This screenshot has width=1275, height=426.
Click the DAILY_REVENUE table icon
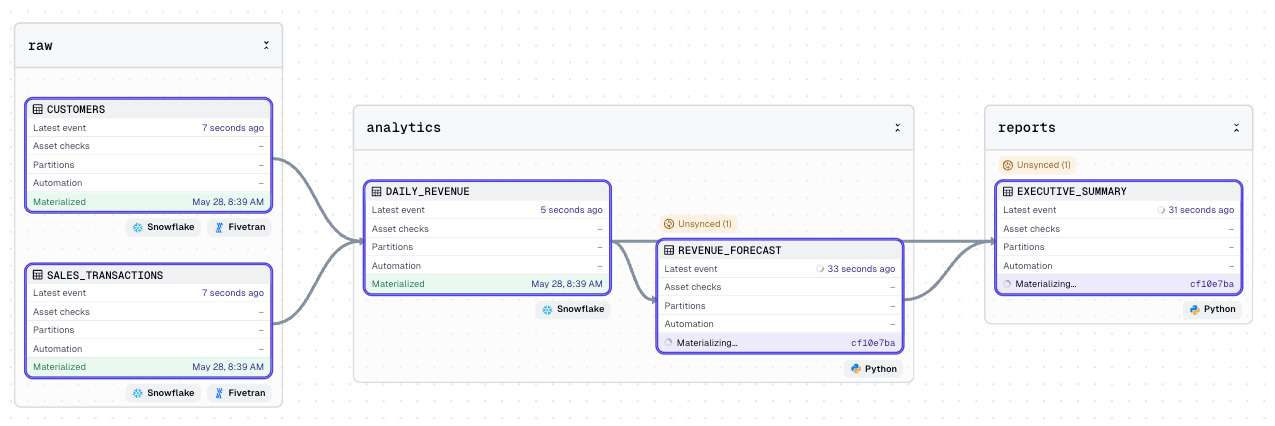coord(377,192)
